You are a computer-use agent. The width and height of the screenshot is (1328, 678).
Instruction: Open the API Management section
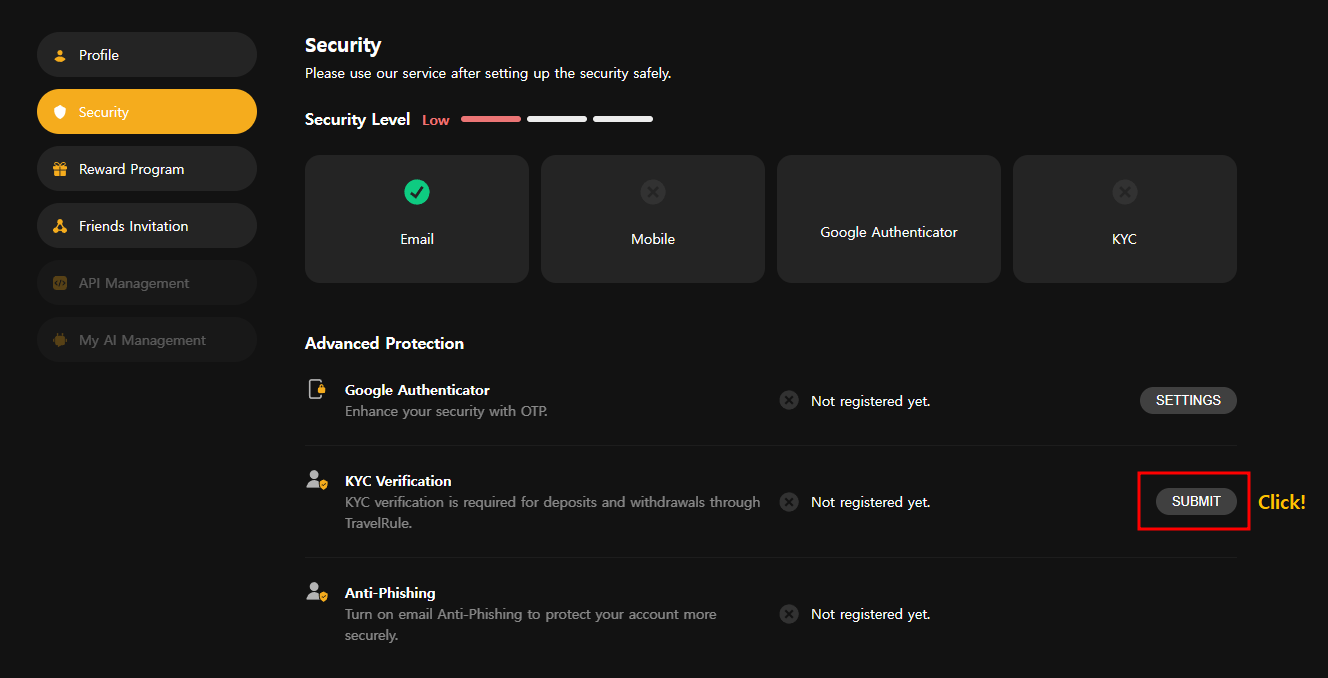pyautogui.click(x=147, y=283)
